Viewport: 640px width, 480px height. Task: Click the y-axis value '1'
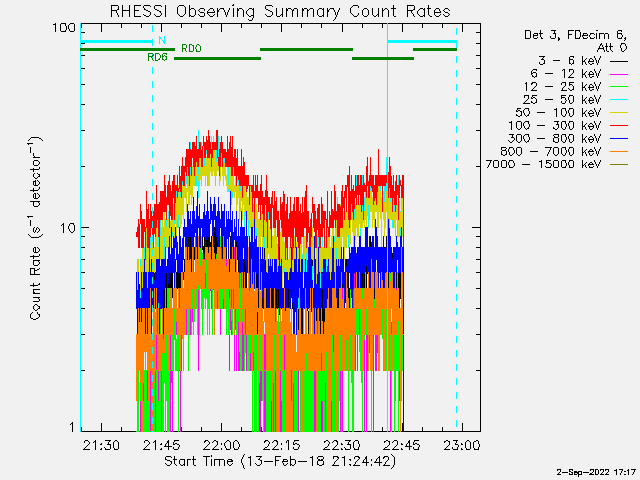72,427
